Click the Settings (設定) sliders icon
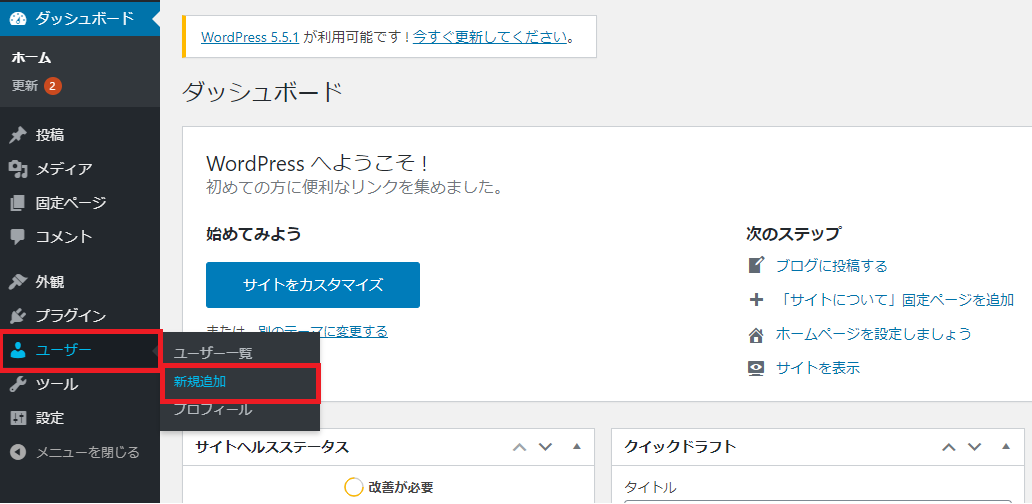 pyautogui.click(x=18, y=418)
